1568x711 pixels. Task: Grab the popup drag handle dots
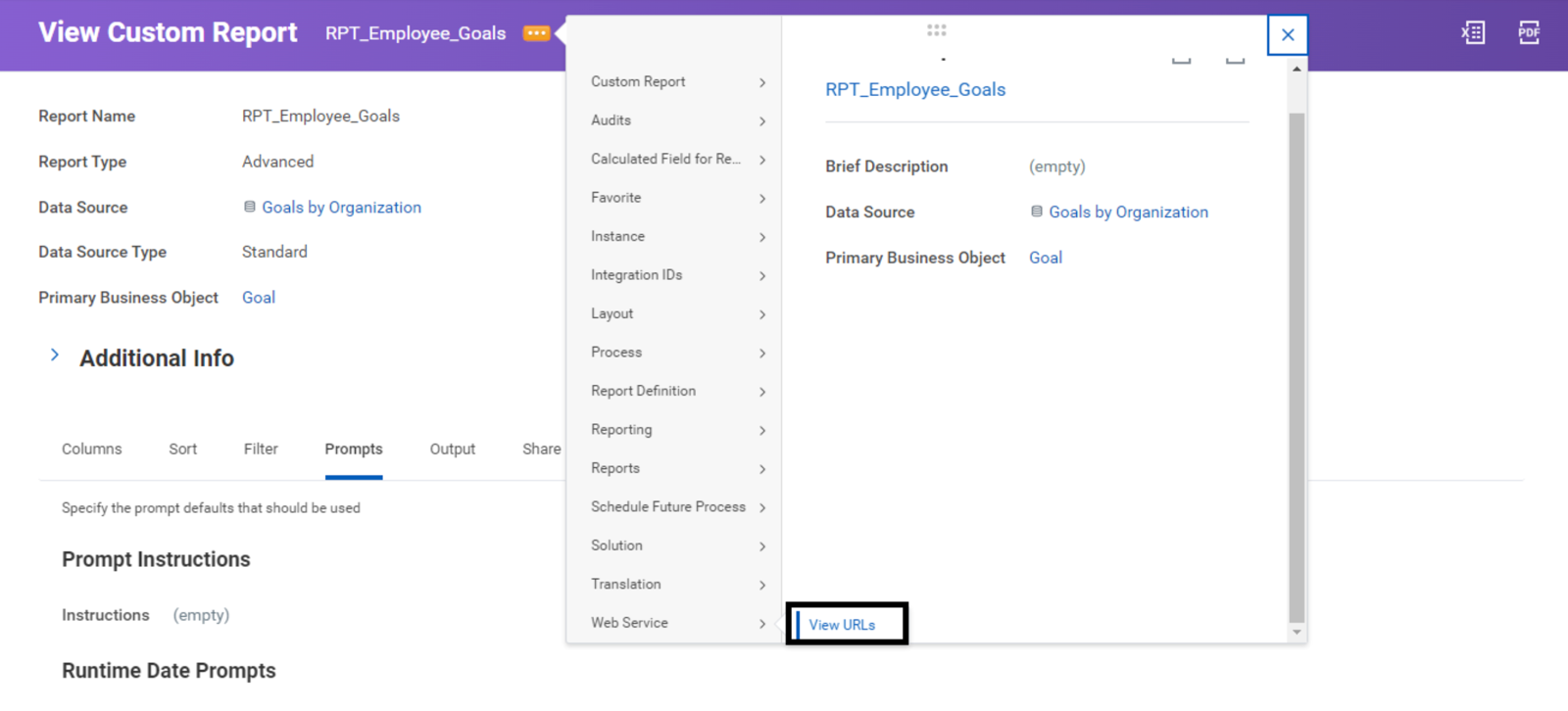coord(937,30)
